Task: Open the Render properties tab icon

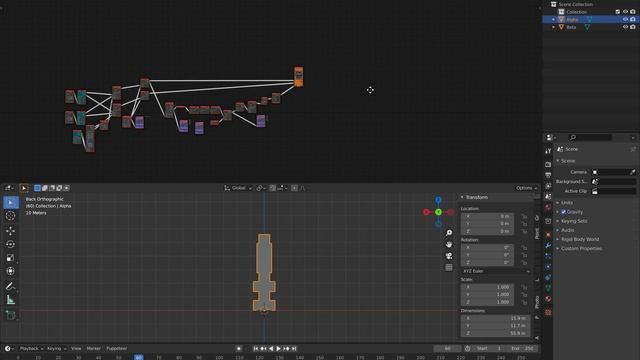Action: tap(548, 164)
